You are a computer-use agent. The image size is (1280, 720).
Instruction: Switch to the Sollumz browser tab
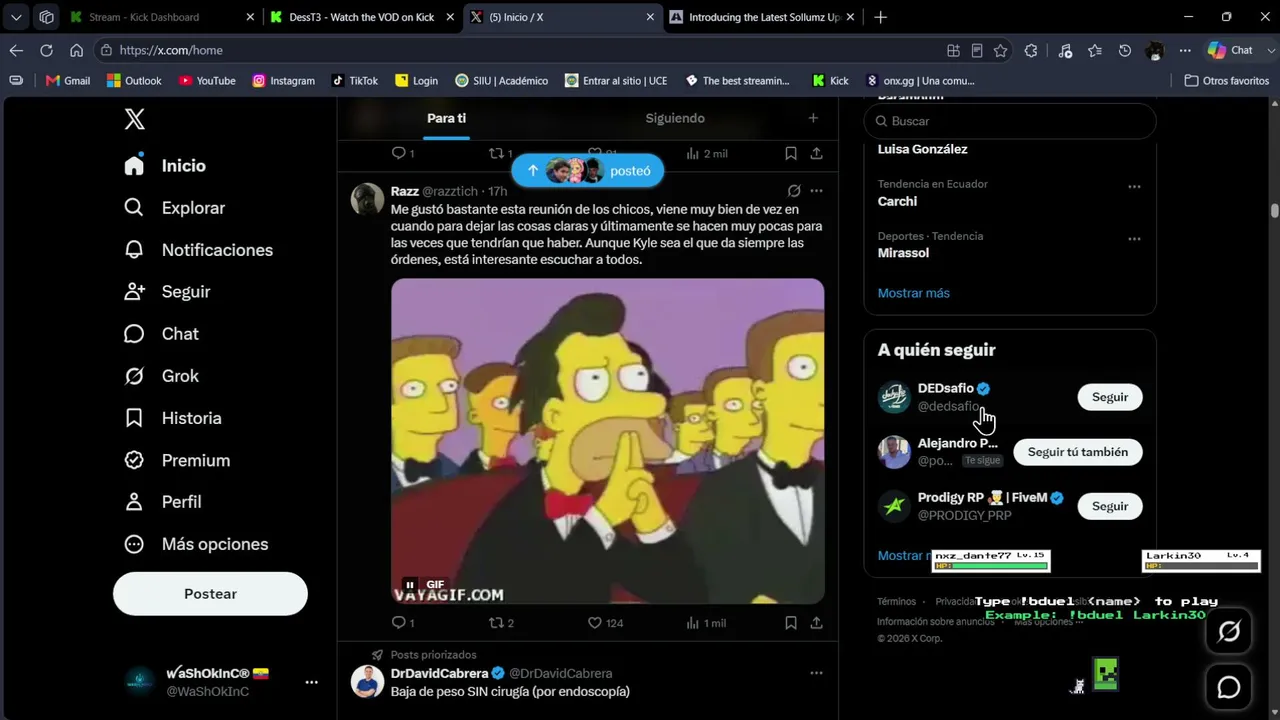(x=760, y=17)
